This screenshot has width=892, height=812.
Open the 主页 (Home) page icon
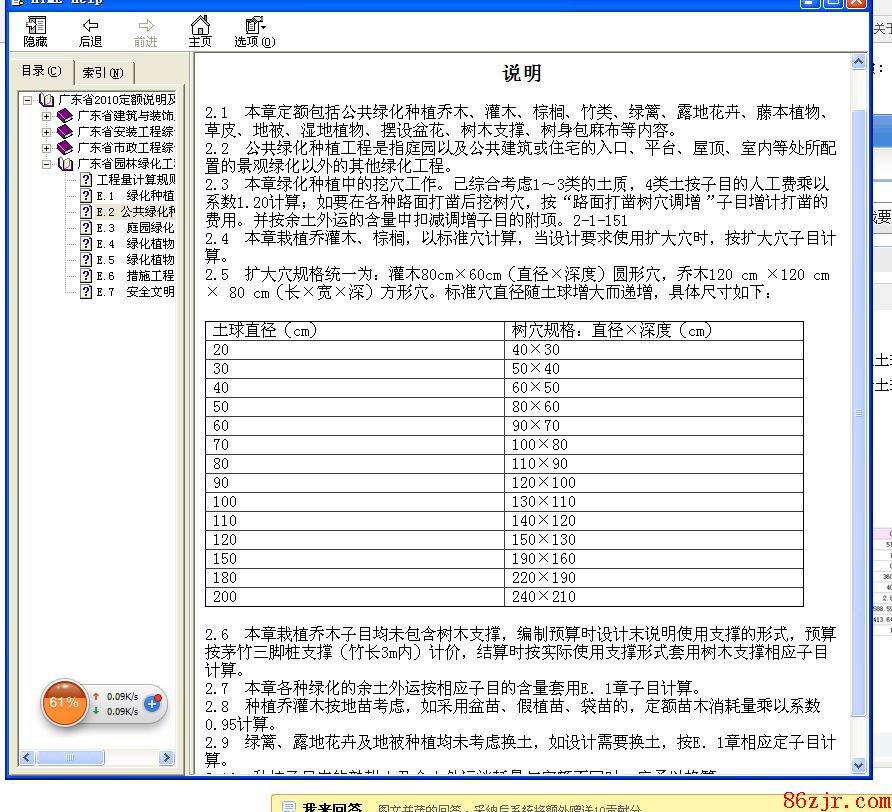pos(200,31)
